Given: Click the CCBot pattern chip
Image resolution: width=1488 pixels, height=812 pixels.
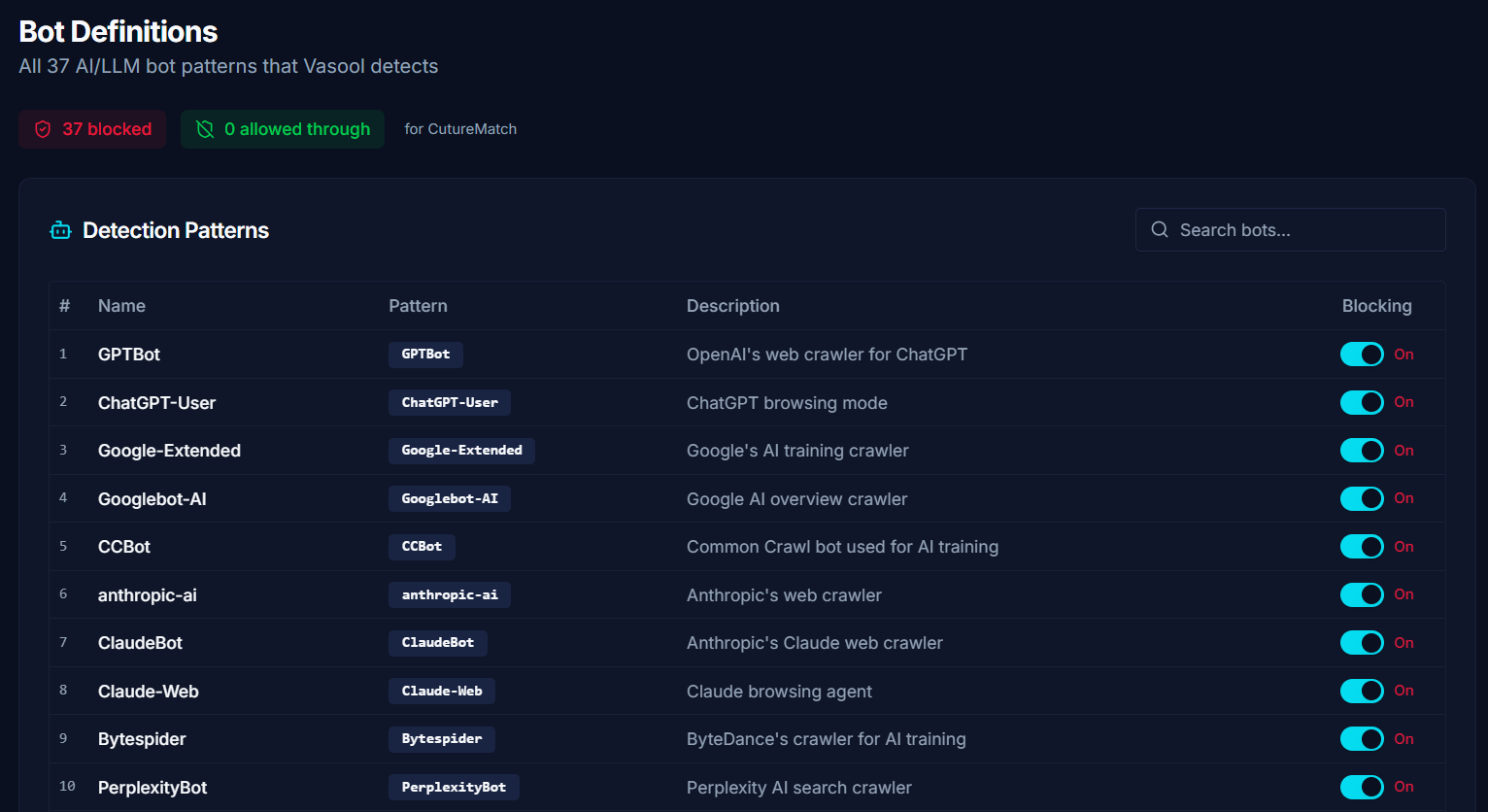Looking at the screenshot, I should click(x=422, y=547).
